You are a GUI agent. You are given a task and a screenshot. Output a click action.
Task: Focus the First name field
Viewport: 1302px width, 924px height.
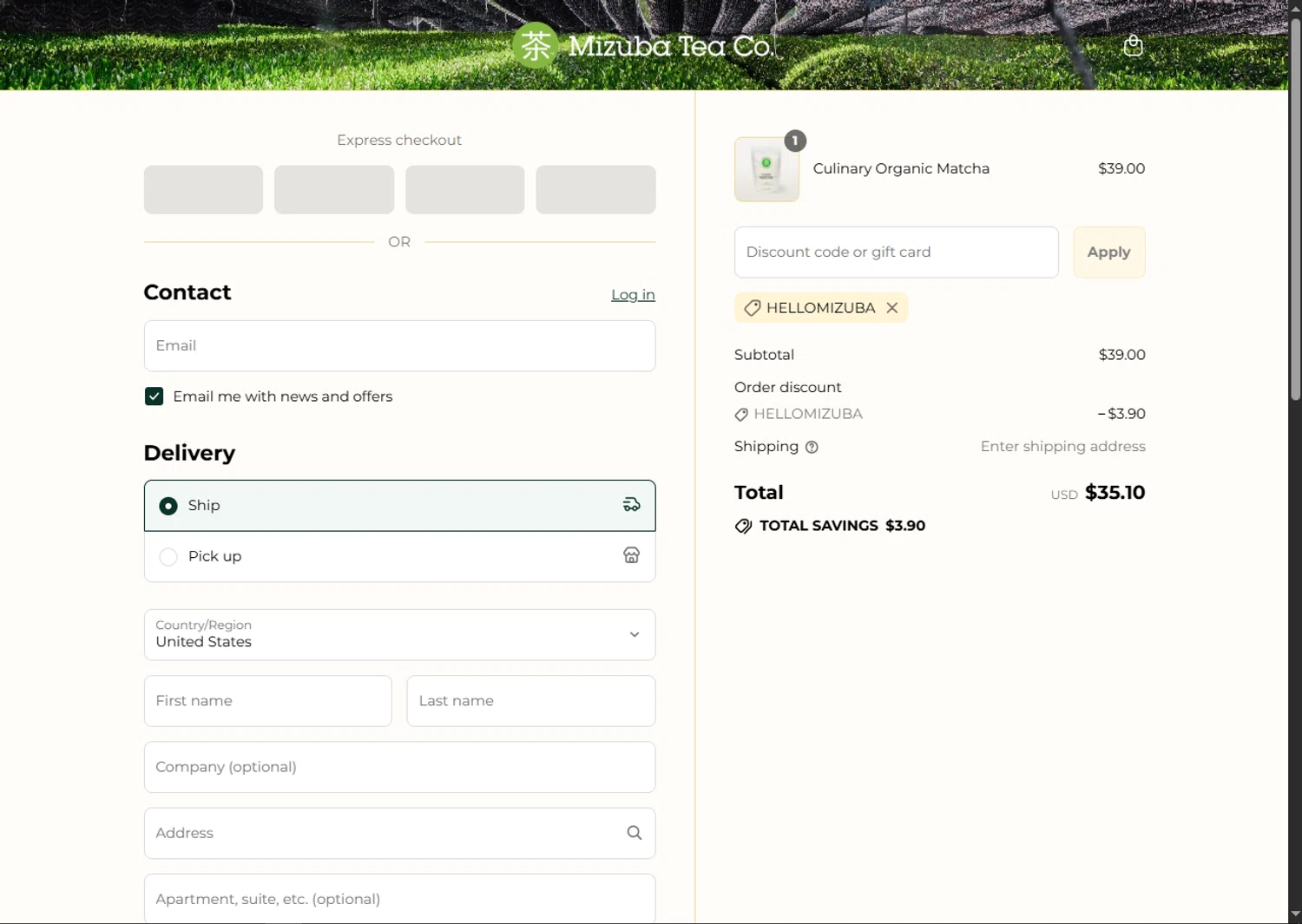267,701
